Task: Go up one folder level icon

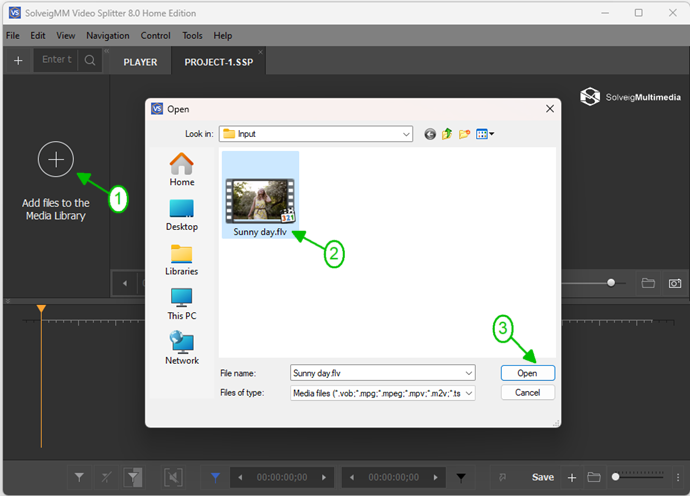Action: click(447, 134)
